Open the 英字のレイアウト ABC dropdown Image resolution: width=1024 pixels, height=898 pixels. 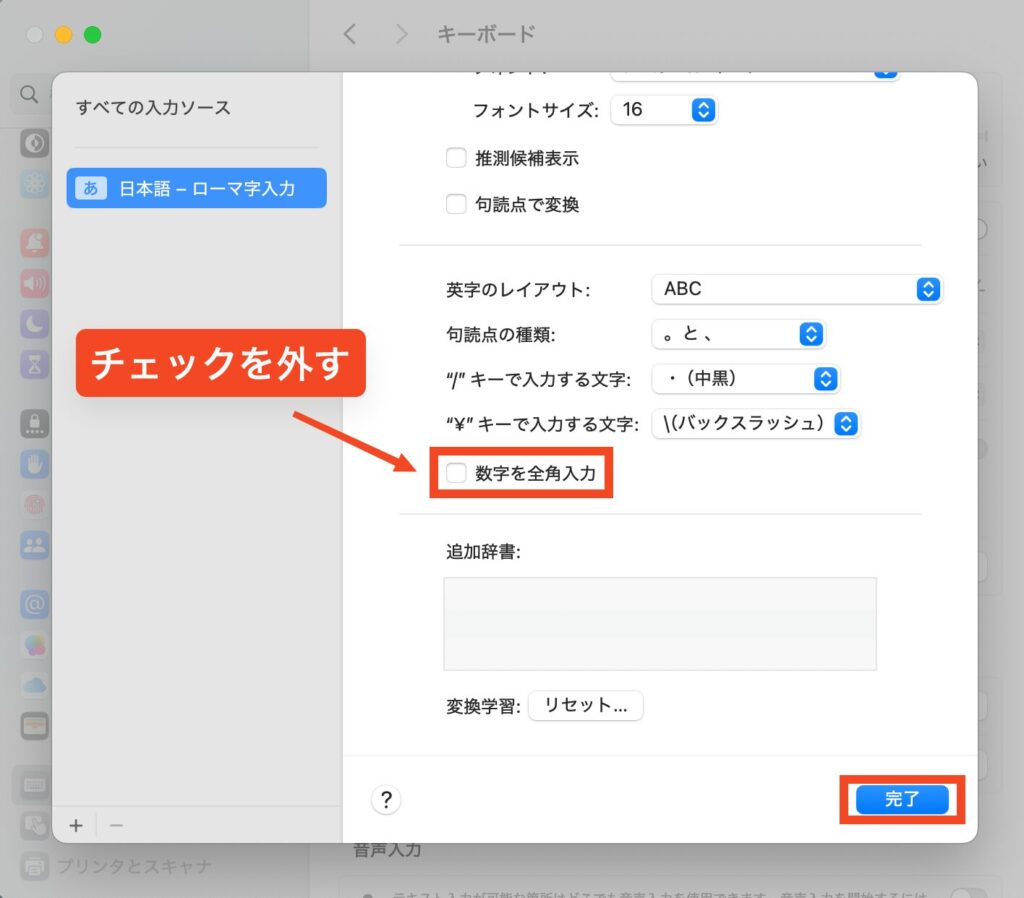[x=796, y=289]
